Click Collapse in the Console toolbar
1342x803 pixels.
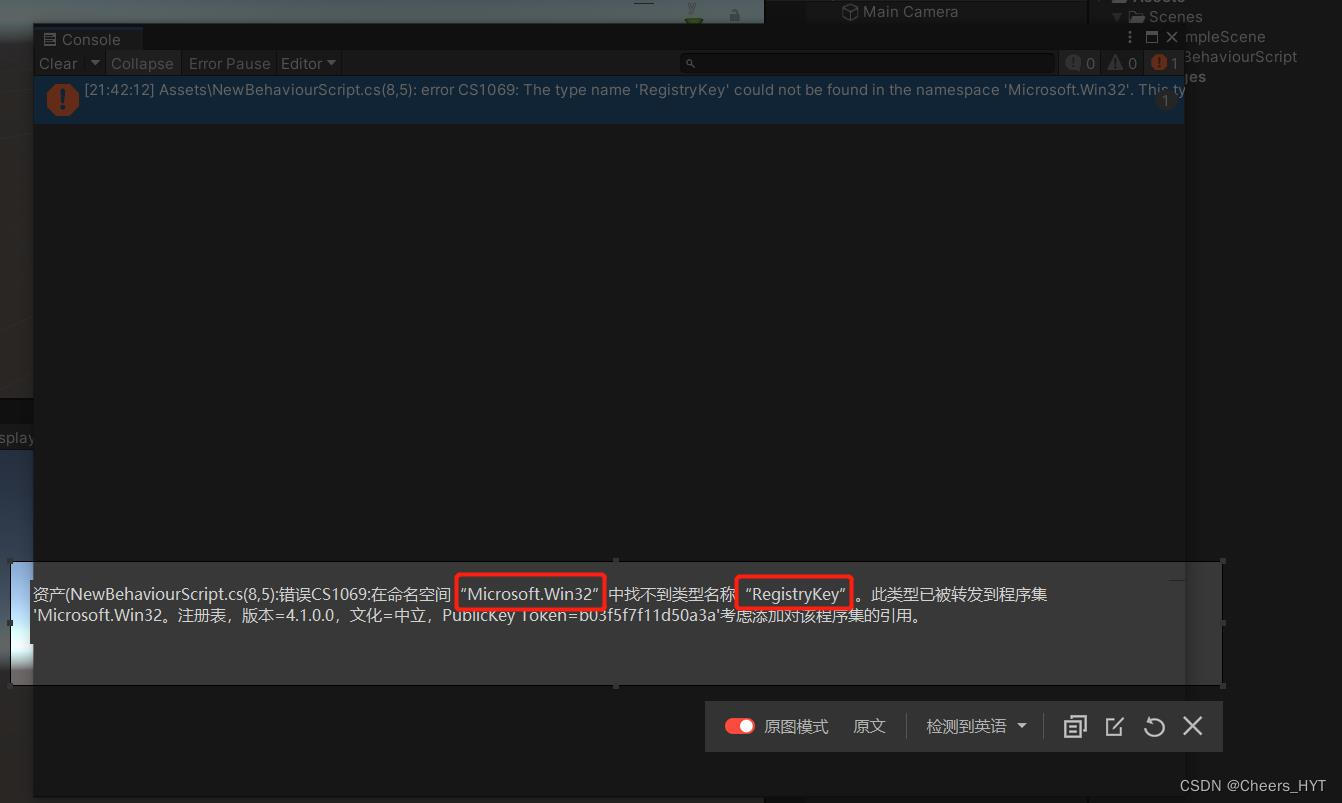click(x=142, y=62)
